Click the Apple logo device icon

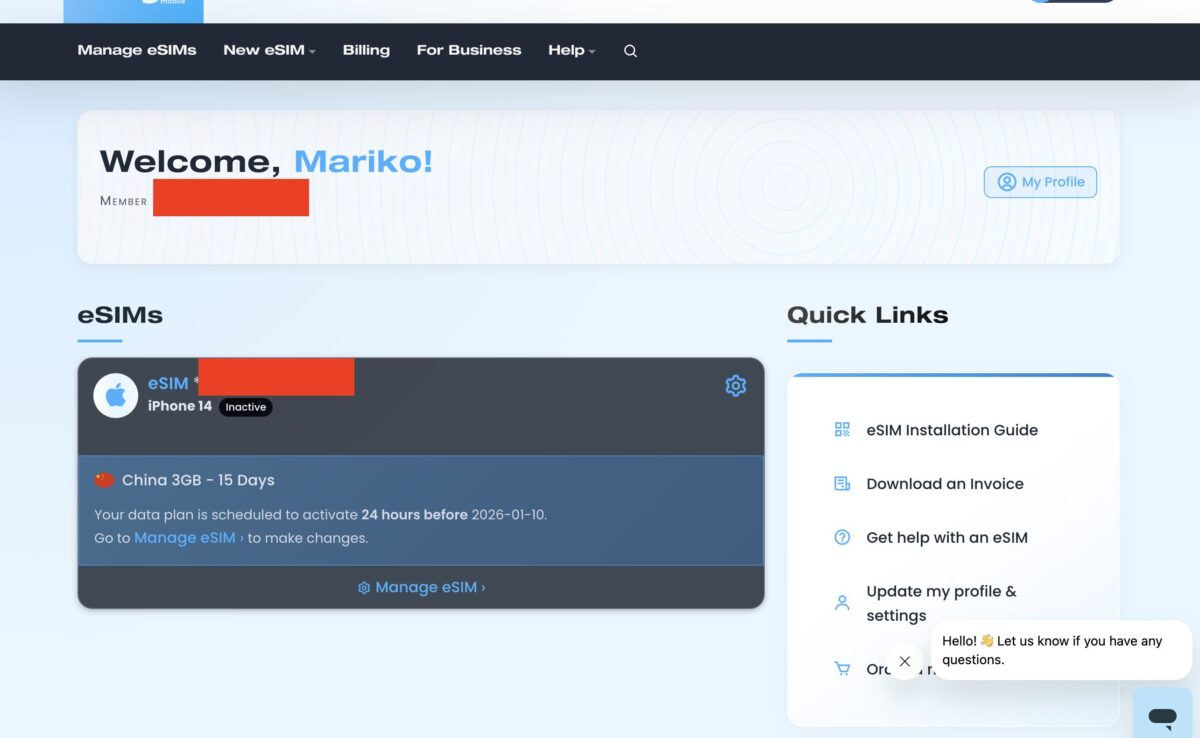pyautogui.click(x=116, y=396)
